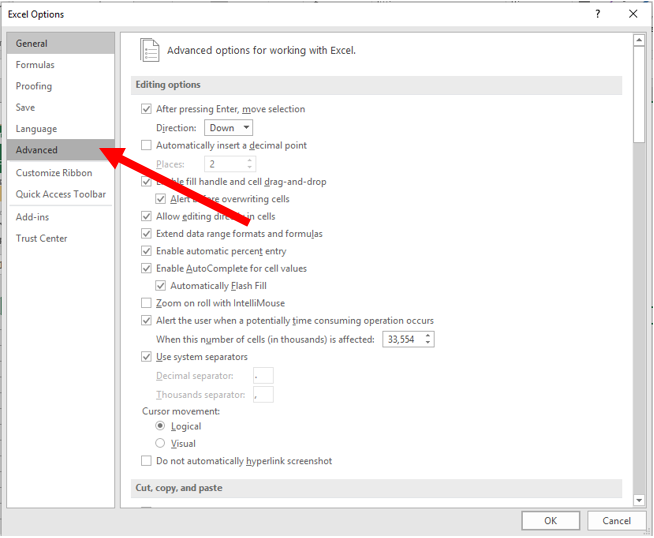Open Customize Ribbon settings
654x538 pixels.
pyautogui.click(x=60, y=173)
